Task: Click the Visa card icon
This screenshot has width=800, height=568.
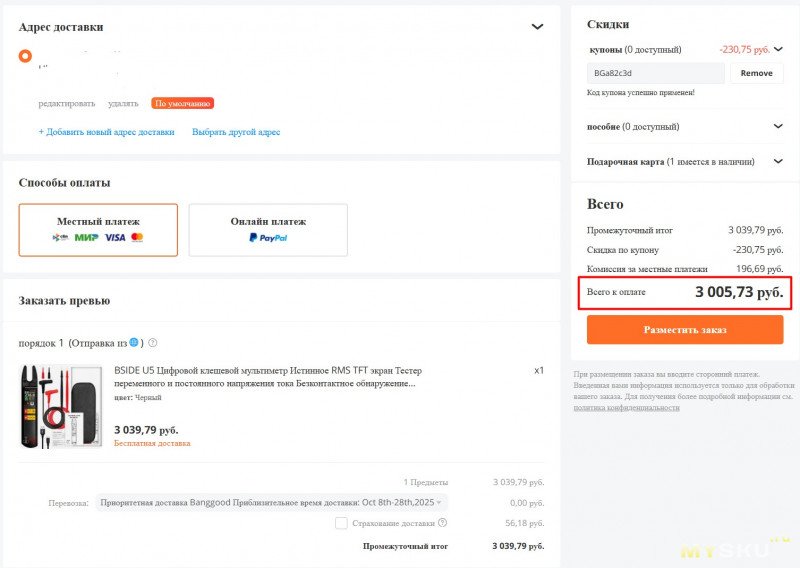Action: click(115, 237)
